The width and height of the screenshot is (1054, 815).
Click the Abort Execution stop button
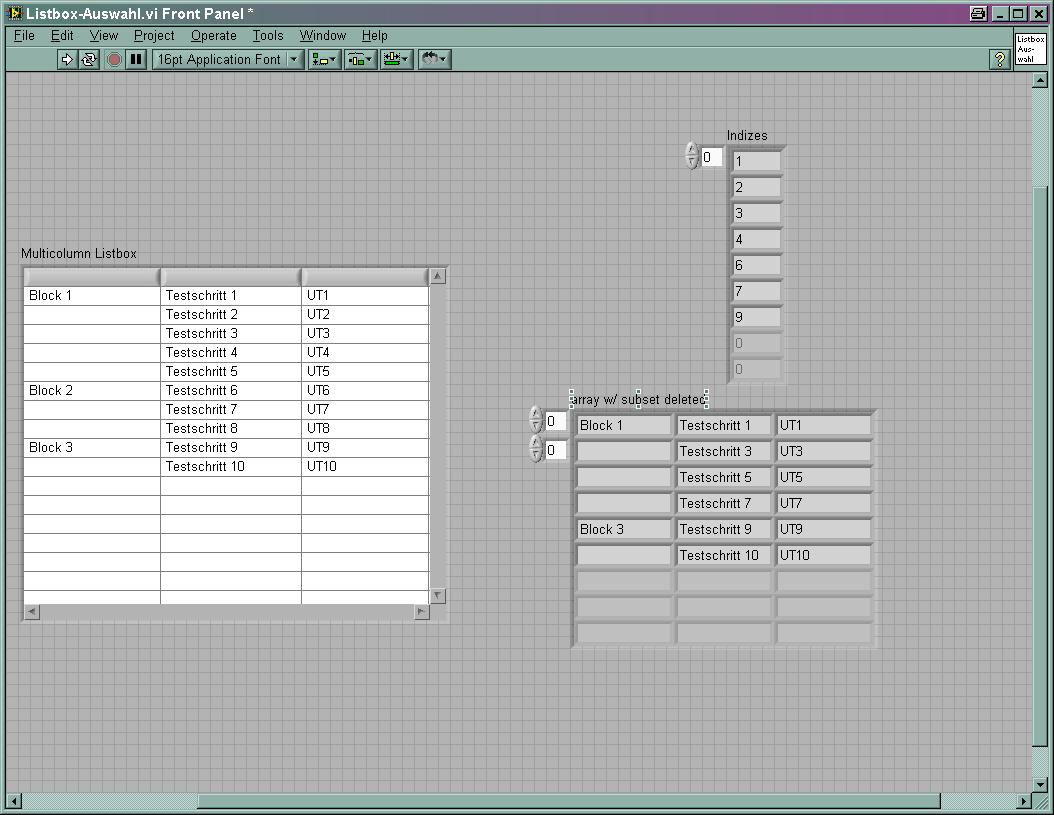pos(114,59)
